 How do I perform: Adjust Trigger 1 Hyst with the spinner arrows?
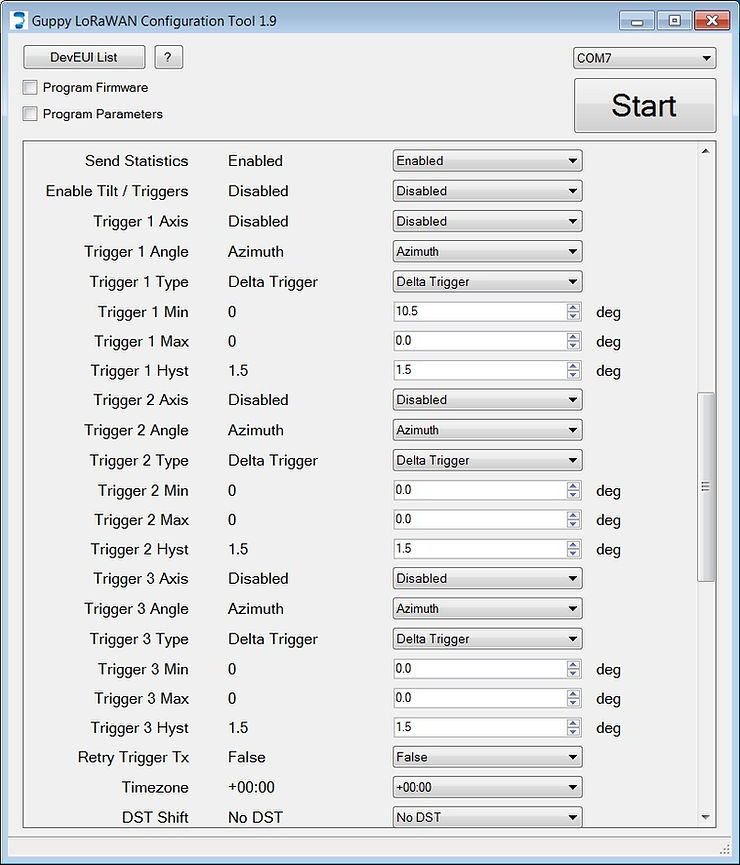point(573,370)
